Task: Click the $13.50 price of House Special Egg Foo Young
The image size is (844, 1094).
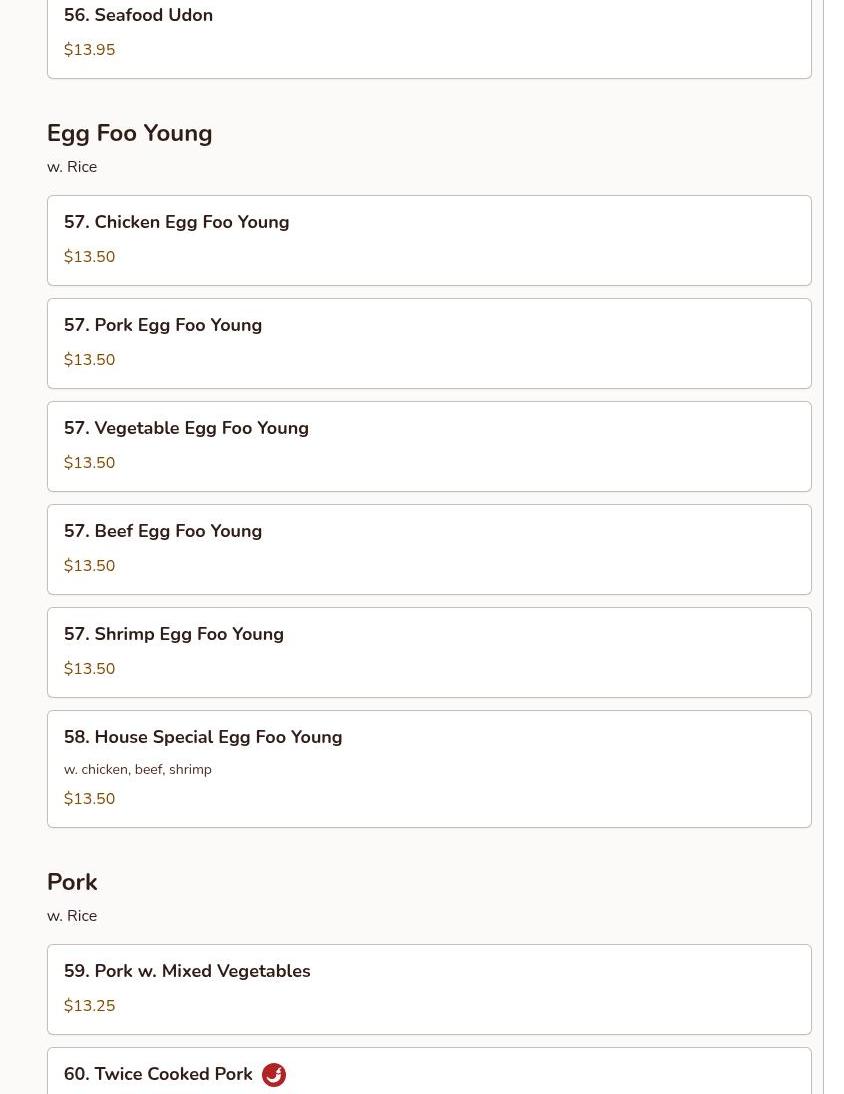Action: click(x=90, y=799)
